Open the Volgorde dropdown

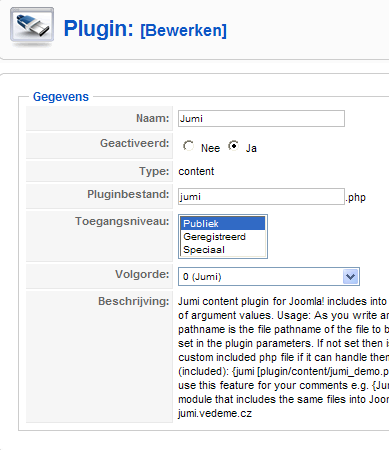tap(269, 277)
